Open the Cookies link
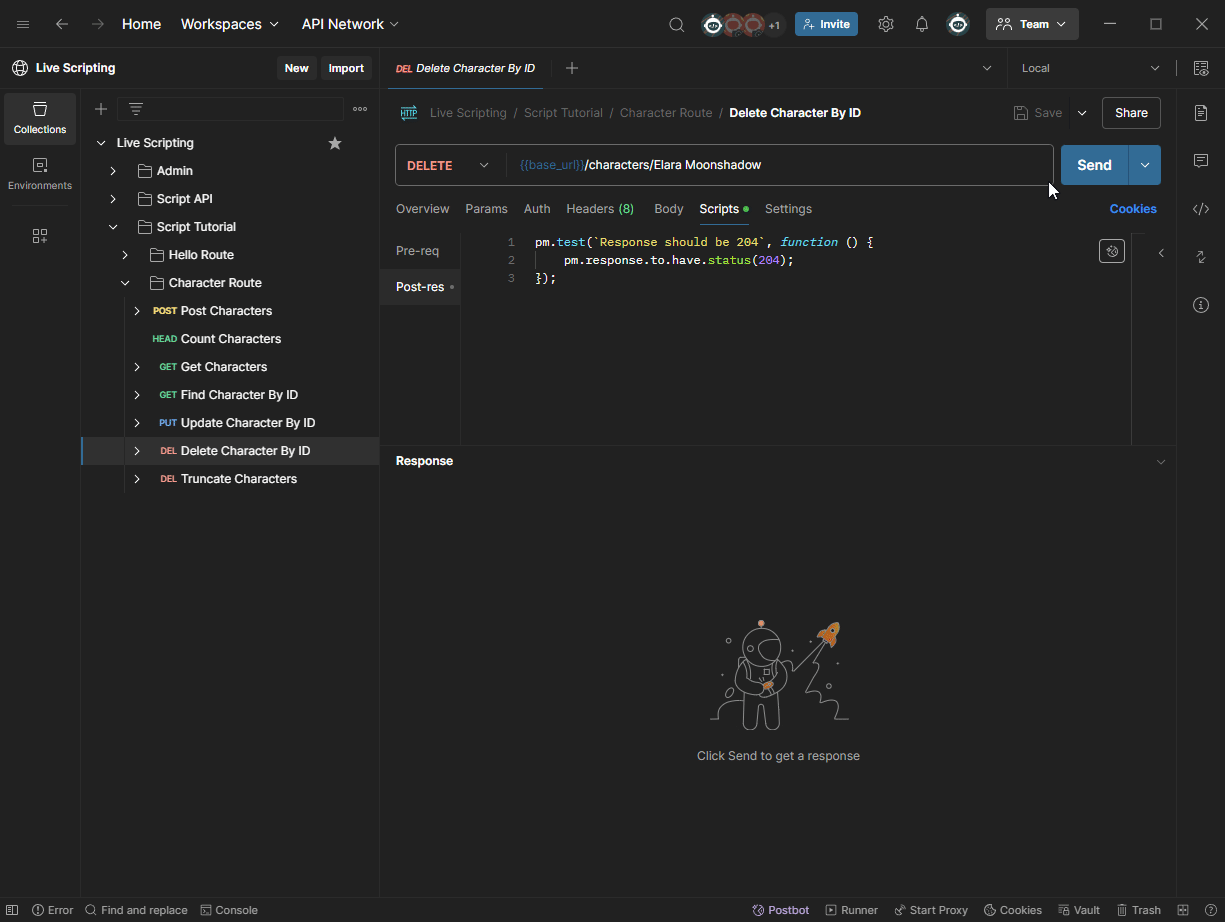1225x922 pixels. click(1133, 209)
